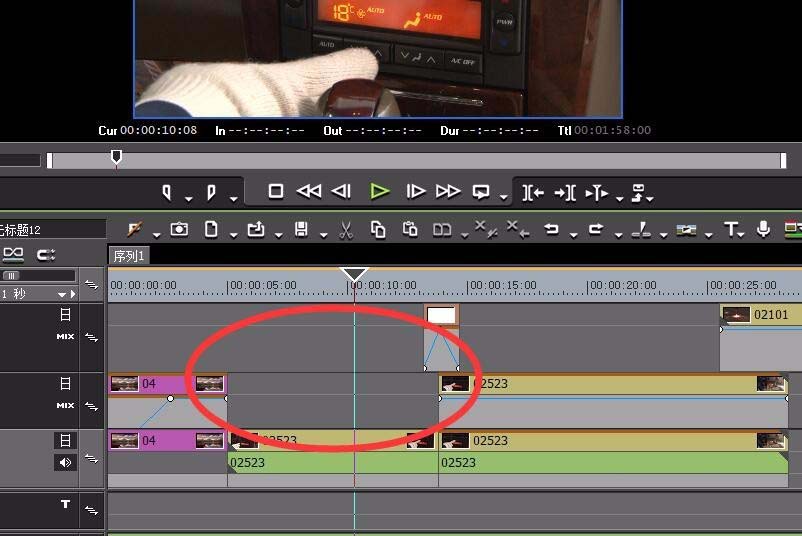The width and height of the screenshot is (802, 536).
Task: Click the save project disk icon
Action: pos(301,229)
